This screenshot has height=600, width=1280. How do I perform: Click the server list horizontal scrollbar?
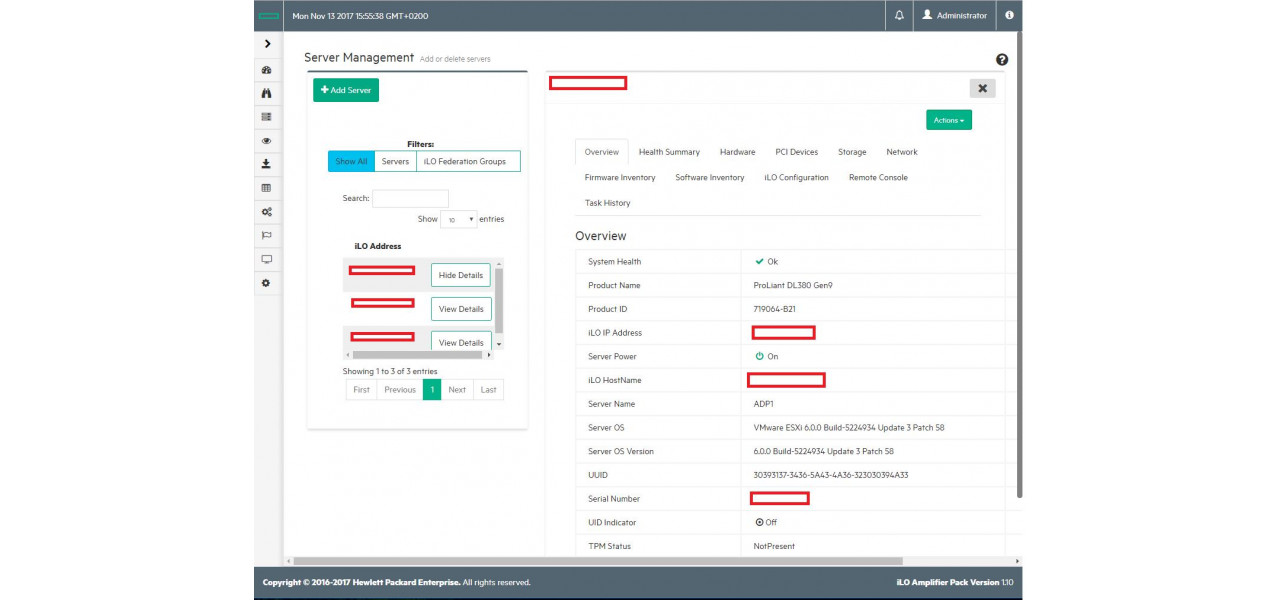pyautogui.click(x=418, y=354)
